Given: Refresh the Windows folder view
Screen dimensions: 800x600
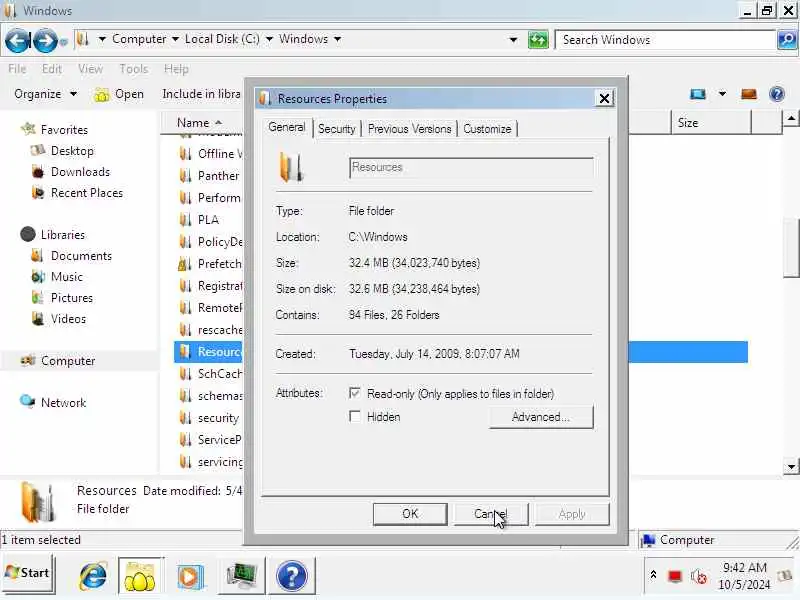Looking at the screenshot, I should pos(538,40).
